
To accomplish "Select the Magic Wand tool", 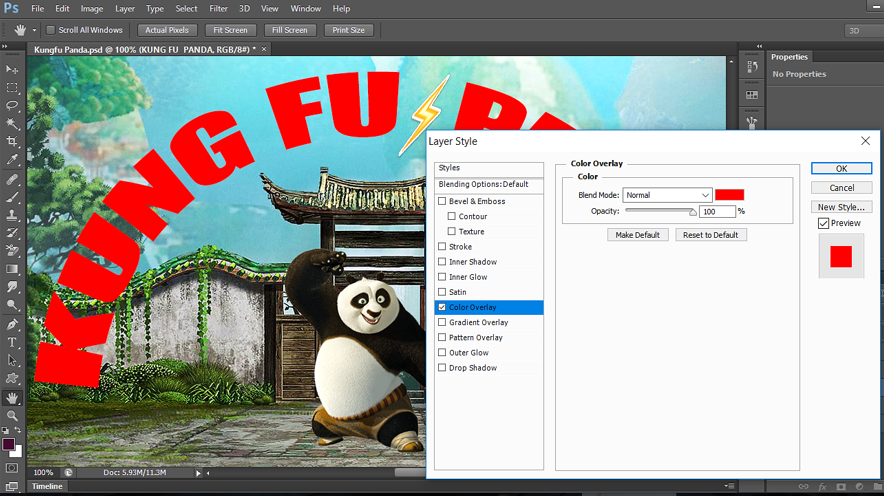I will [x=12, y=123].
